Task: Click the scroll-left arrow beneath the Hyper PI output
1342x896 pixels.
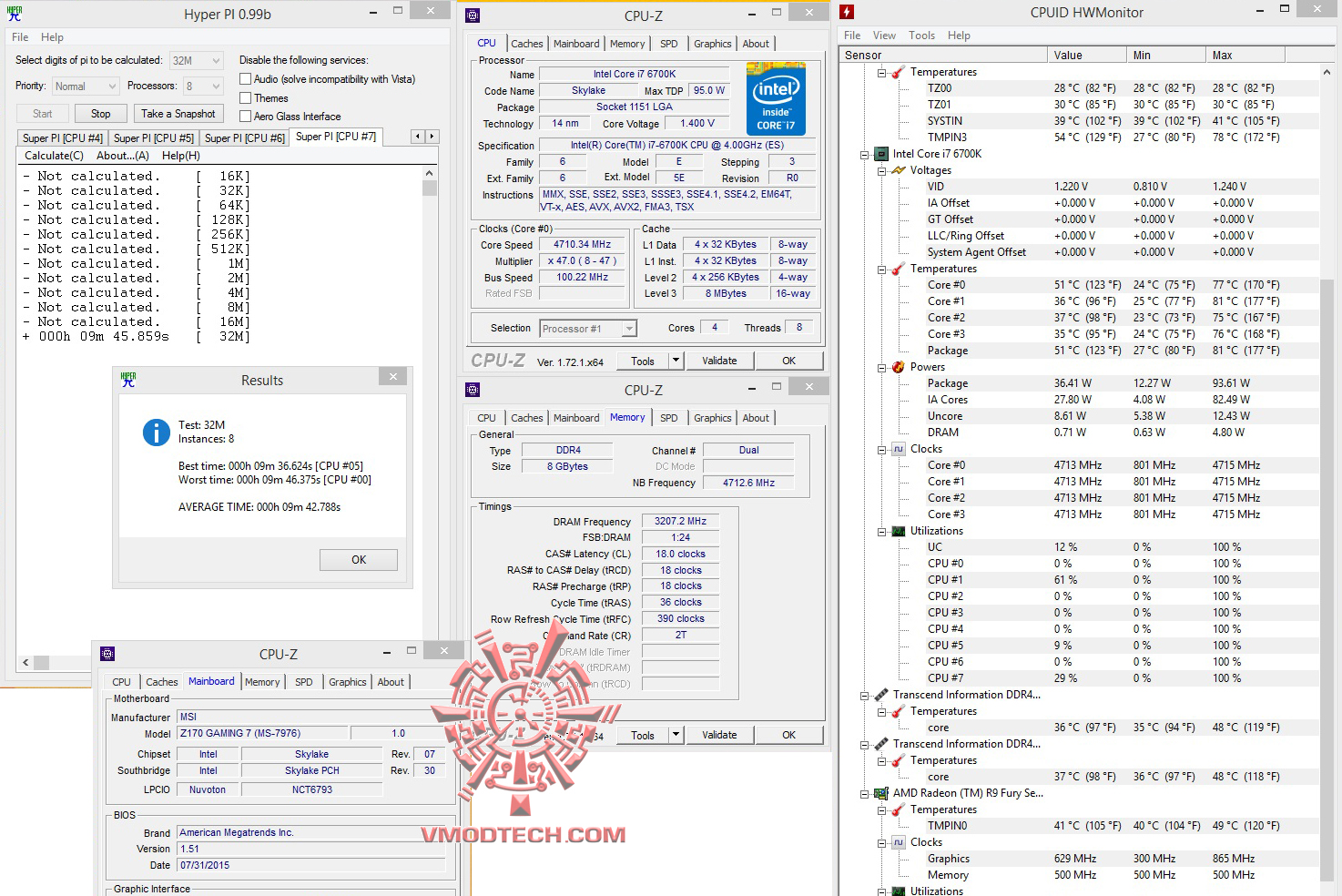Action: click(25, 663)
